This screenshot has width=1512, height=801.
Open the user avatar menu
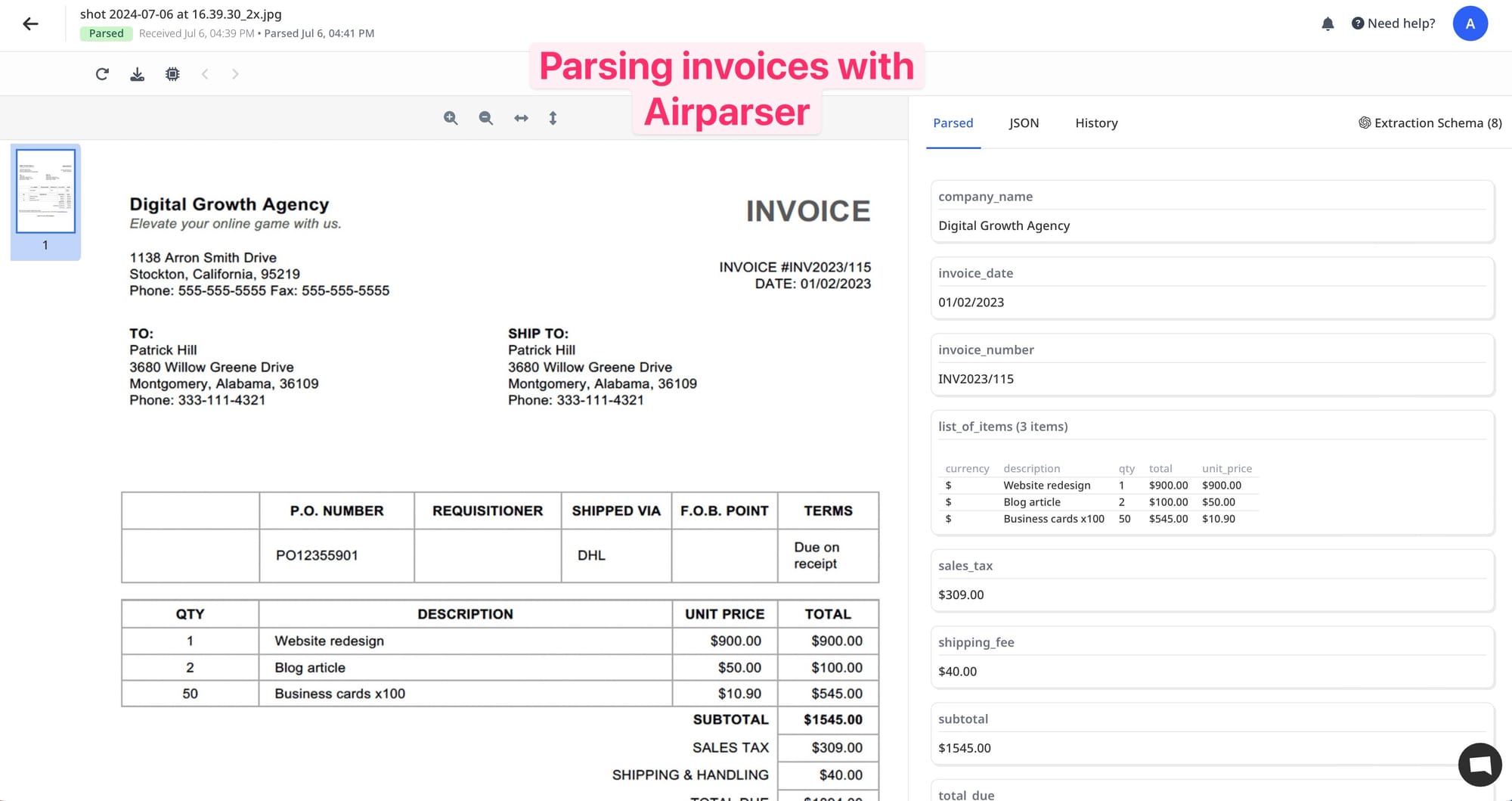(1470, 23)
